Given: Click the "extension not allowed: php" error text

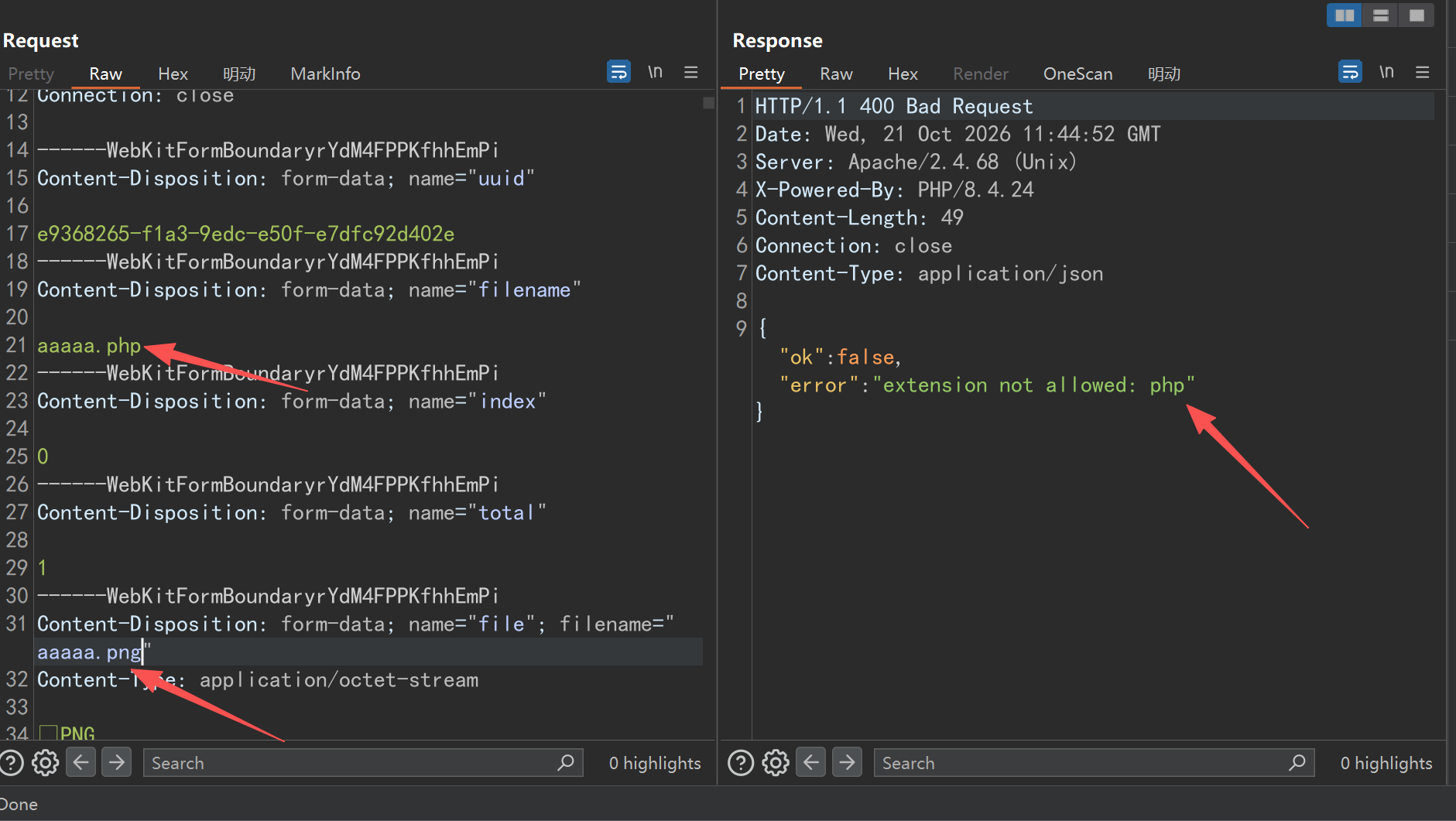Looking at the screenshot, I should 1034,385.
